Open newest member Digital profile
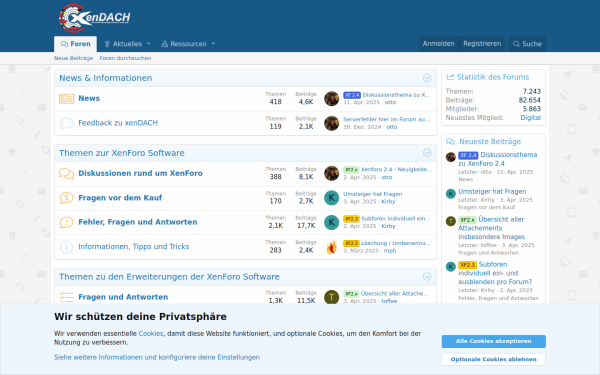This screenshot has width=600, height=375. click(531, 118)
